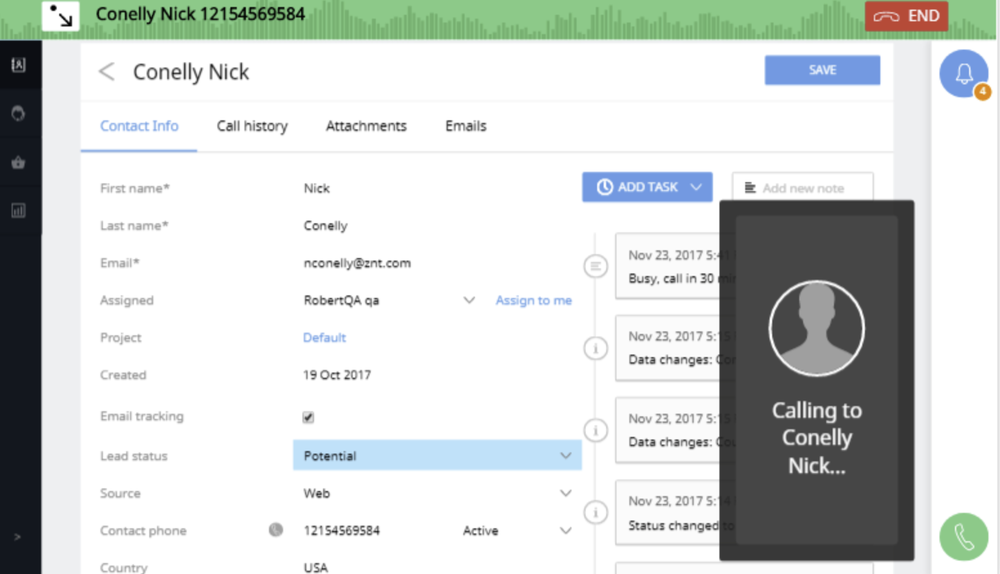Viewport: 1000px width, 574px height.
Task: Click the First name field Nick
Action: [x=316, y=188]
